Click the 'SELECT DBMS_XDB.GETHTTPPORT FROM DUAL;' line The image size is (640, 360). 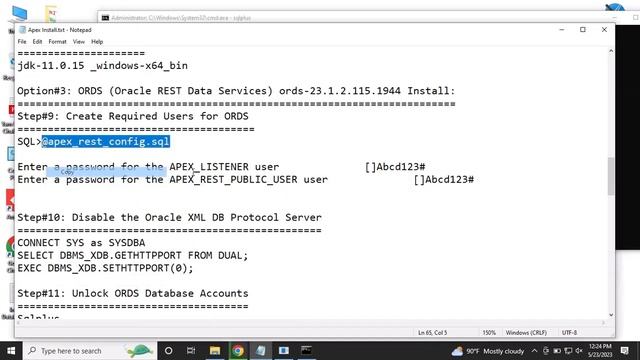(133, 256)
